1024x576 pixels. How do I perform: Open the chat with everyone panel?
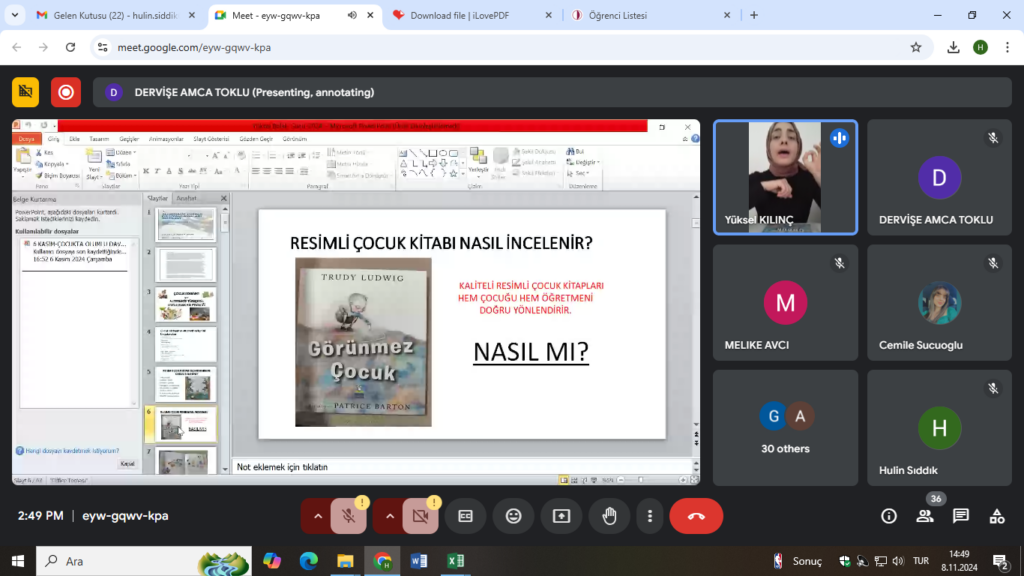[961, 516]
